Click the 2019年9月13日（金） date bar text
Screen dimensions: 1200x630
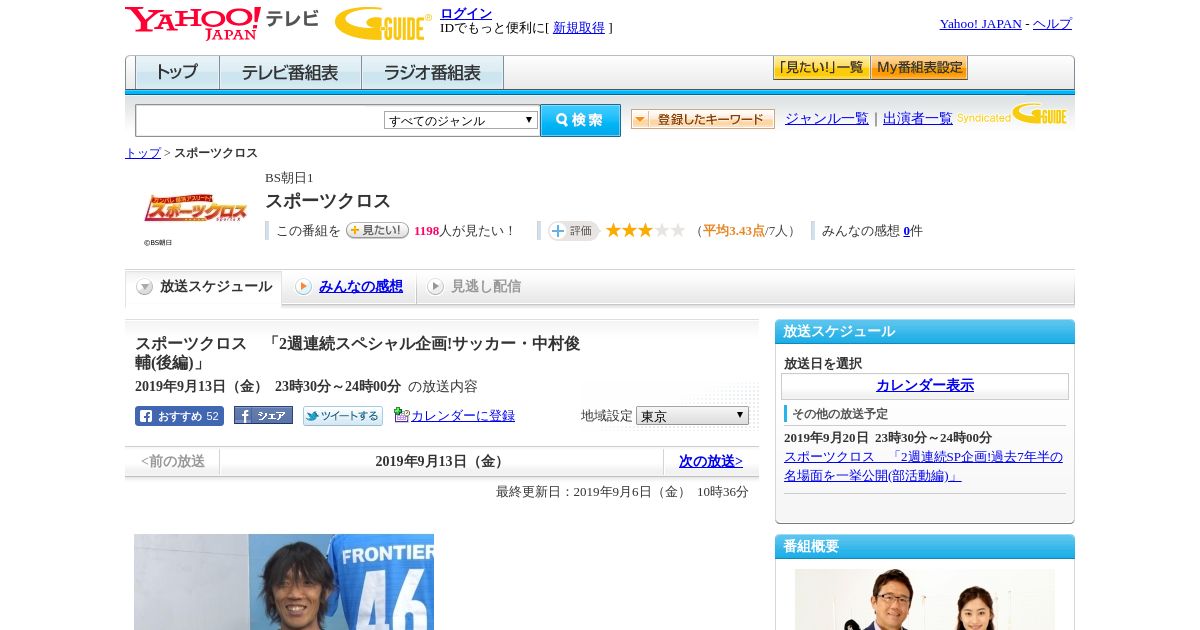[x=441, y=461]
